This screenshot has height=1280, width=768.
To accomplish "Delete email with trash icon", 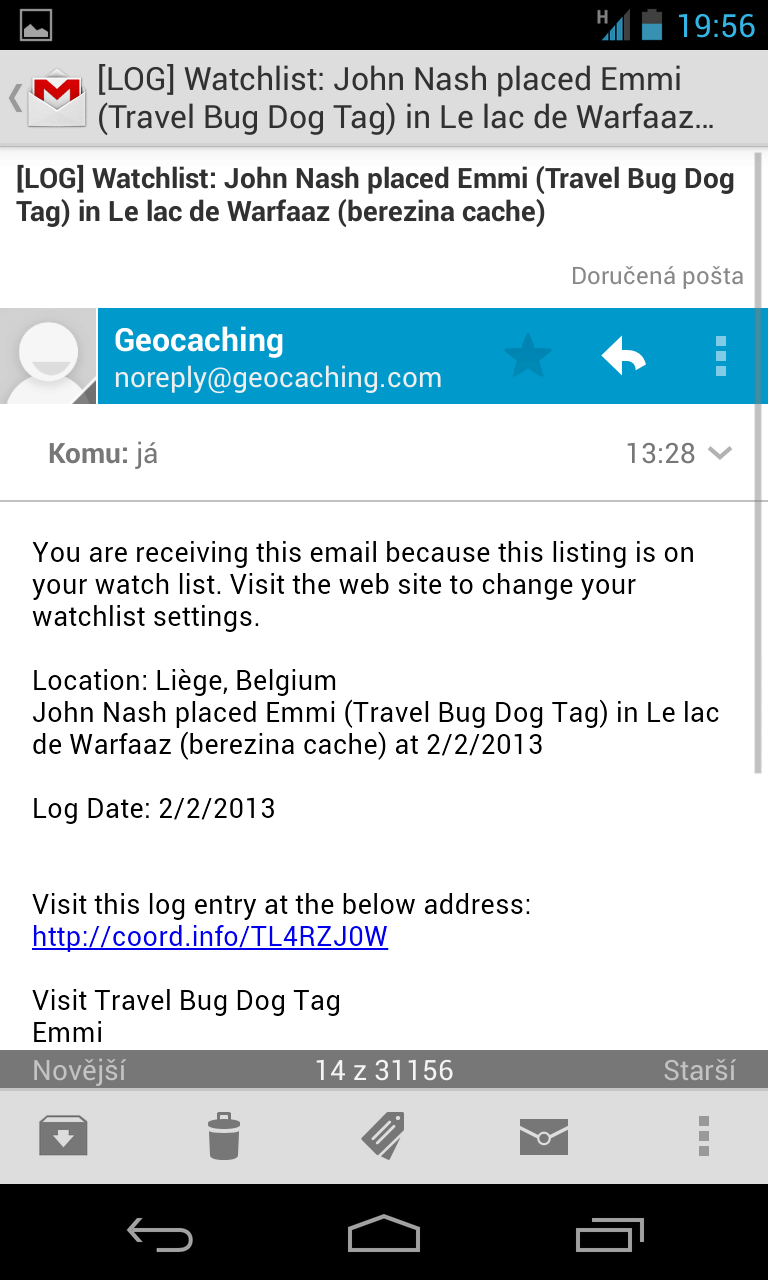I will point(223,1135).
